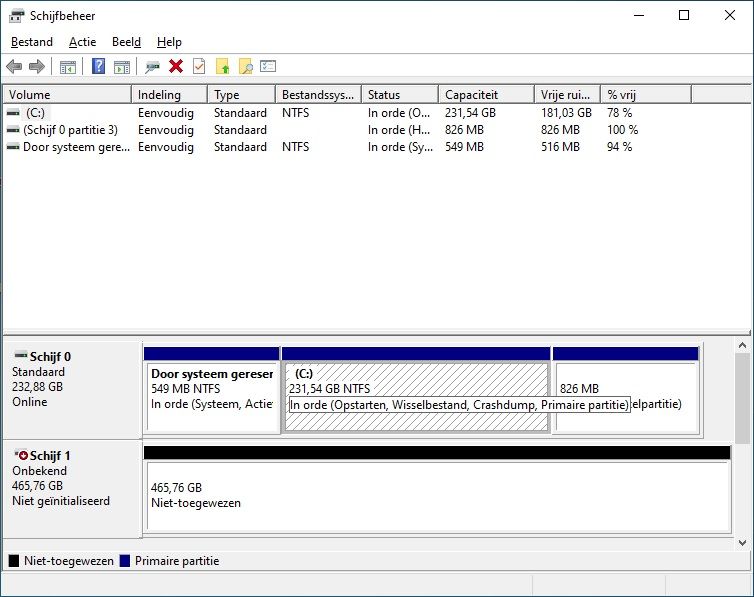
Task: Click the 94 % free cell
Action: click(619, 147)
